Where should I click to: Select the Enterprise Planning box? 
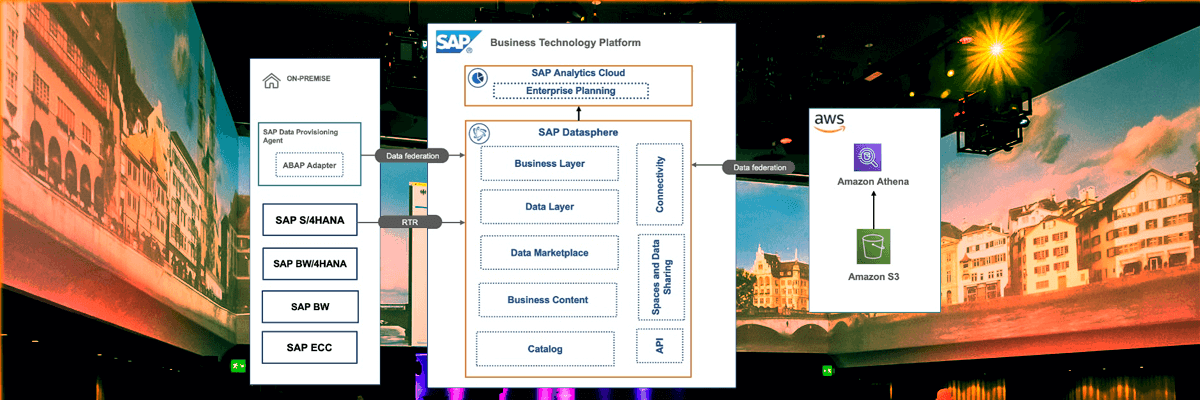(x=571, y=91)
